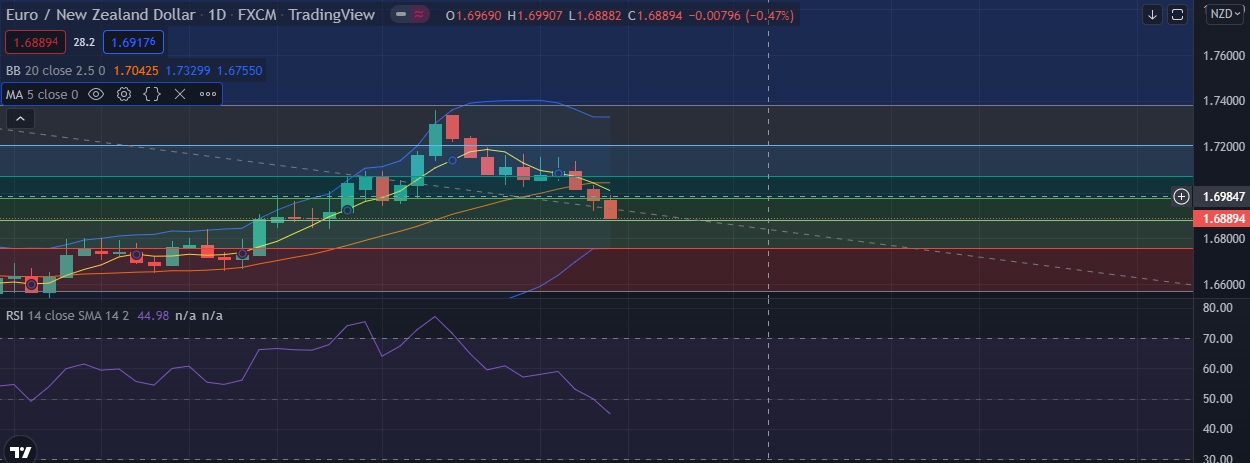
Task: Maximize the chart pane
Action: coord(1177,14)
